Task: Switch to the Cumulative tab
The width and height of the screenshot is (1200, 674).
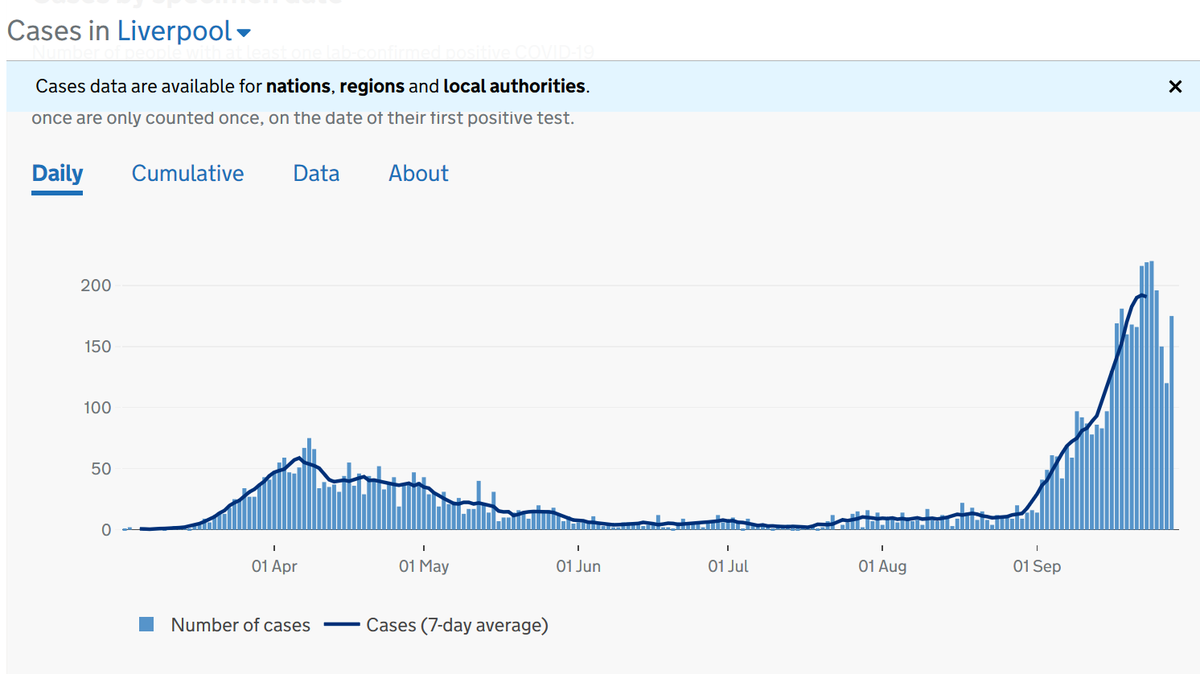Action: [188, 173]
